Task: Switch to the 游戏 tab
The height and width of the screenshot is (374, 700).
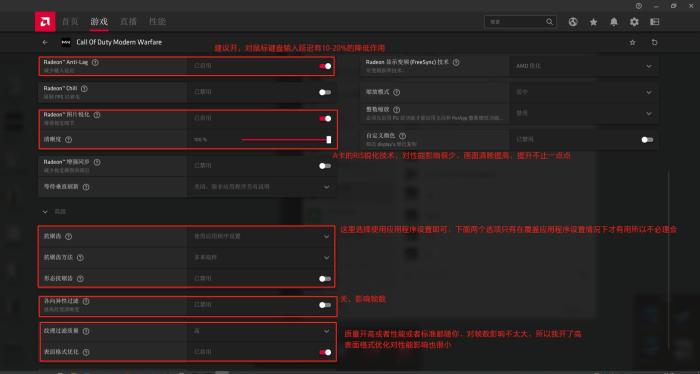Action: point(99,21)
